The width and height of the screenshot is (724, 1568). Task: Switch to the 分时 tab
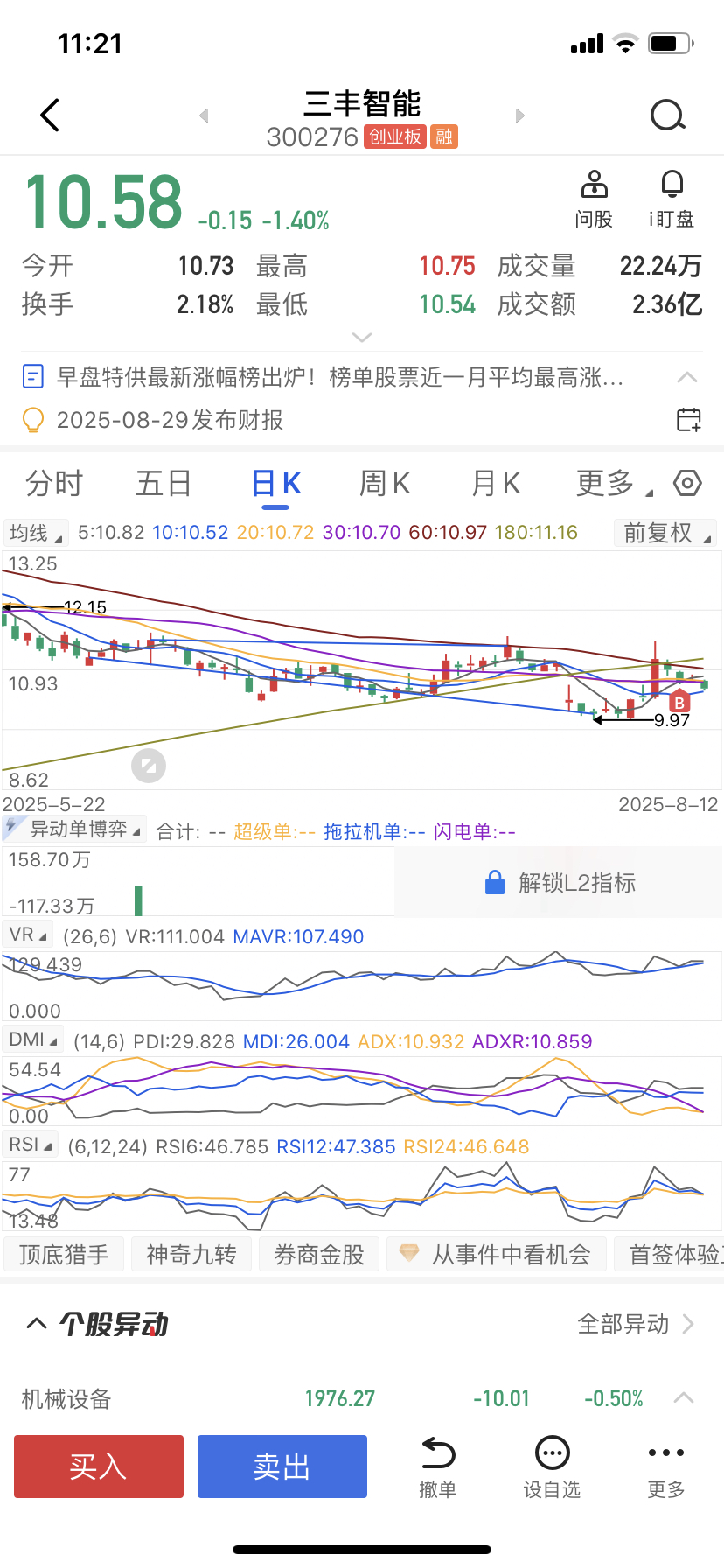54,483
